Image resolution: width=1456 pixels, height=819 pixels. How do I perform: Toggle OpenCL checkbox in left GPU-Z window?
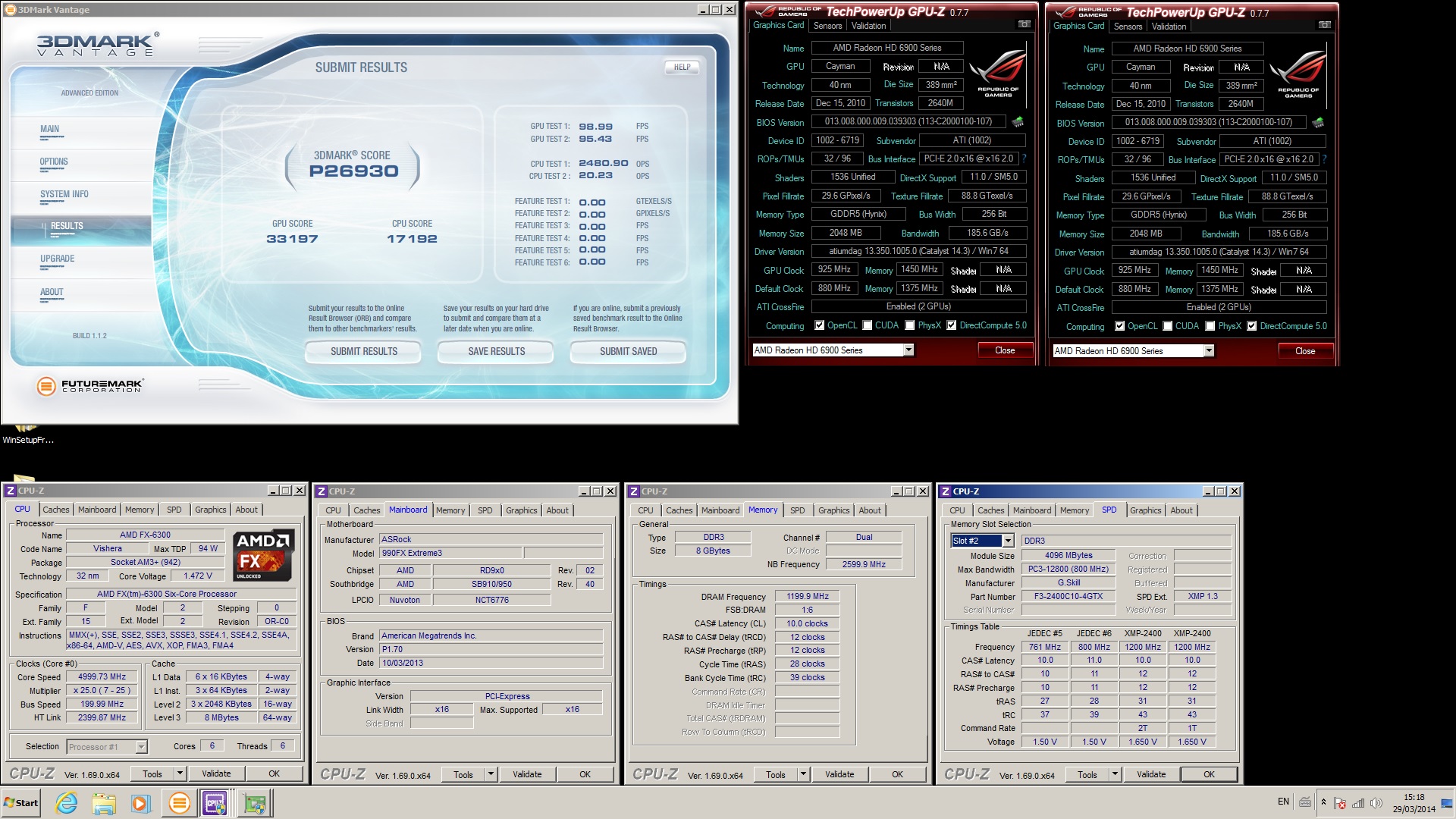[819, 325]
